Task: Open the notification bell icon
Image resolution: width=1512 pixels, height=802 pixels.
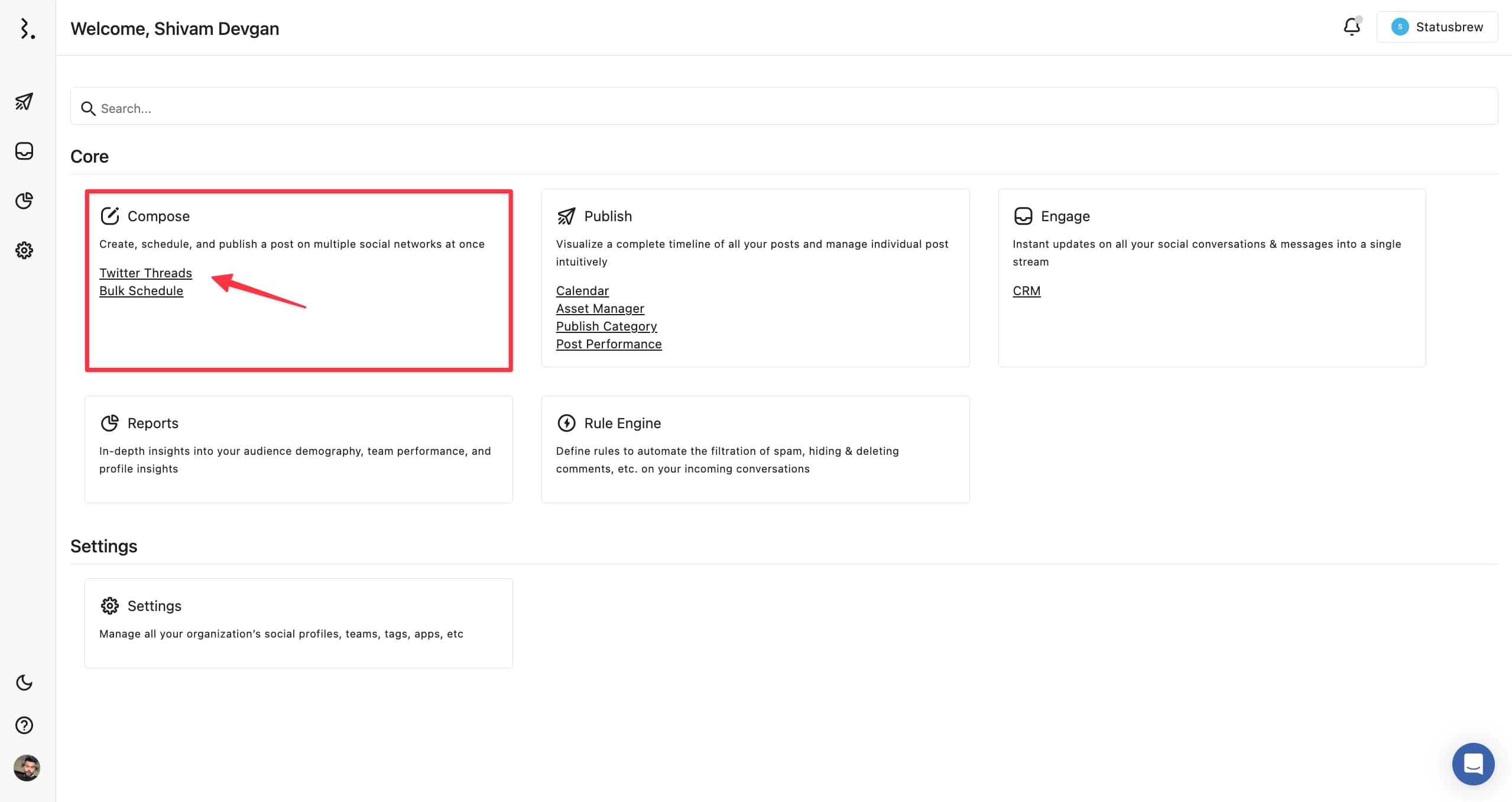Action: tap(1351, 27)
